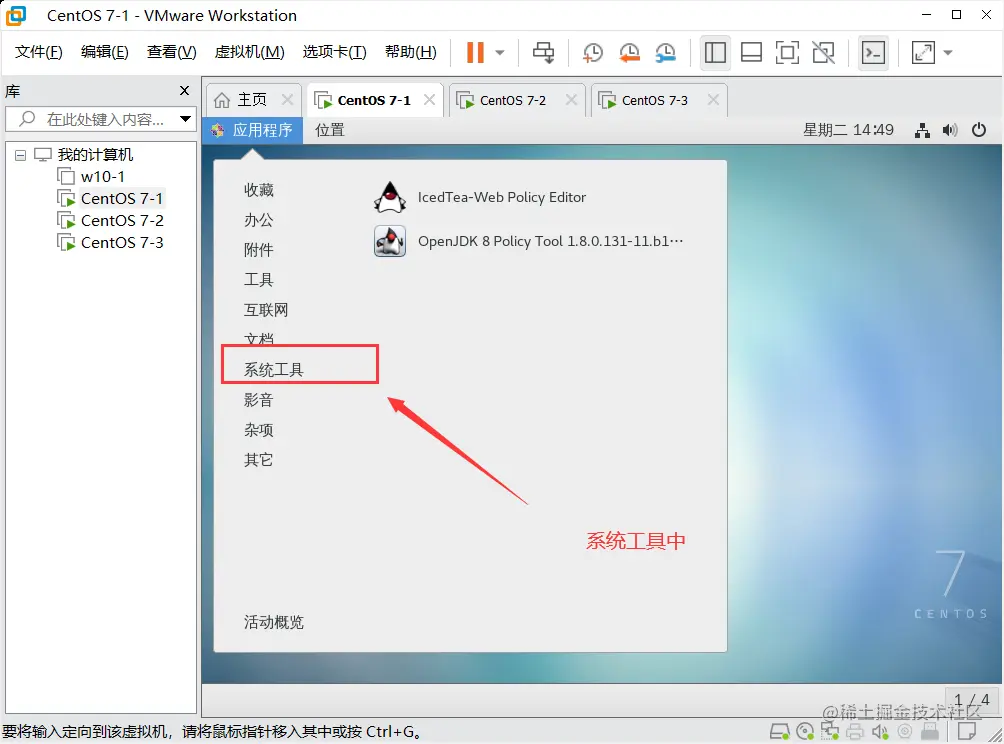This screenshot has height=744, width=1004.
Task: Open the 位置 places menu
Action: (x=330, y=131)
